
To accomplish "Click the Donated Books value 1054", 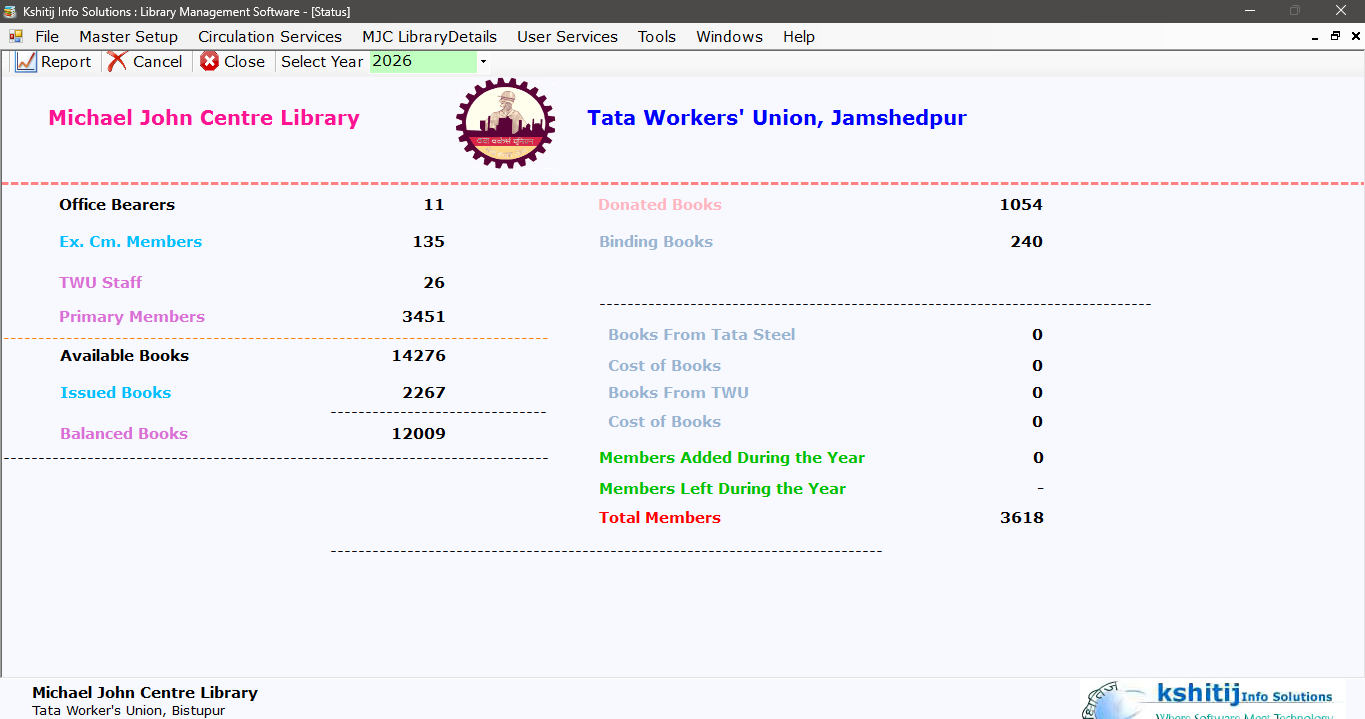I will 1021,205.
